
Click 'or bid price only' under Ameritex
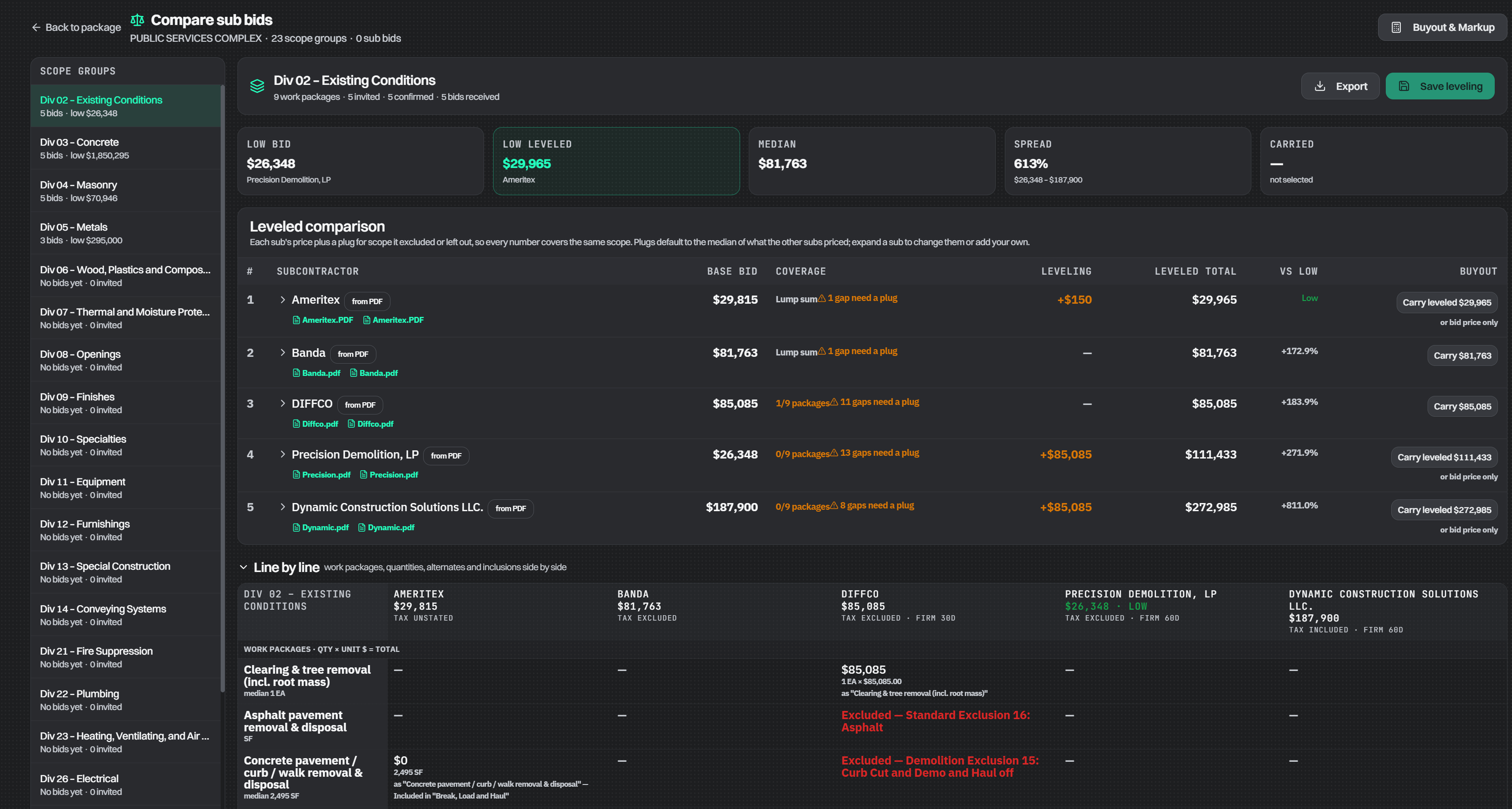pos(1468,323)
